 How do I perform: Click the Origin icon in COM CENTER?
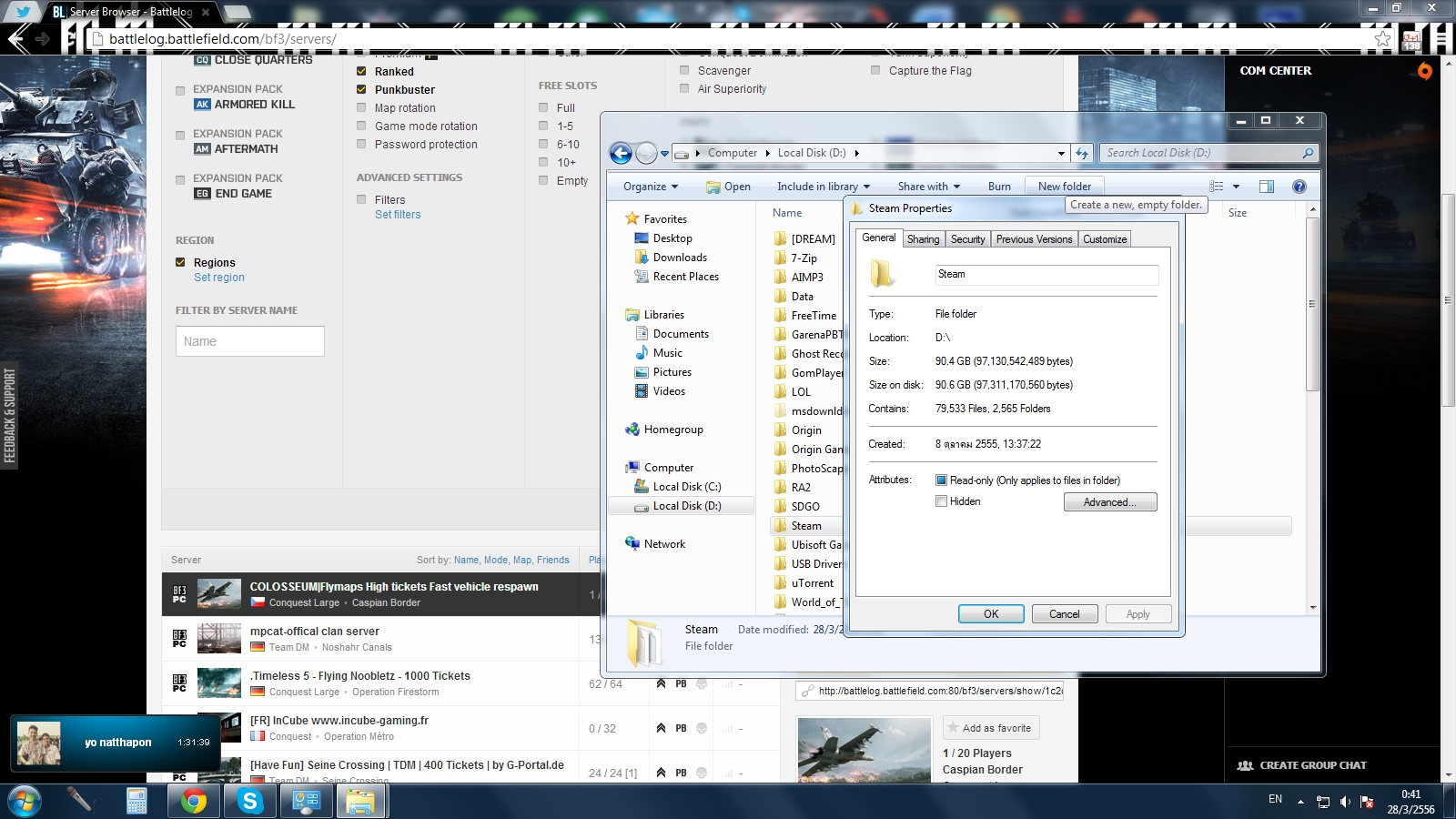pyautogui.click(x=1424, y=70)
